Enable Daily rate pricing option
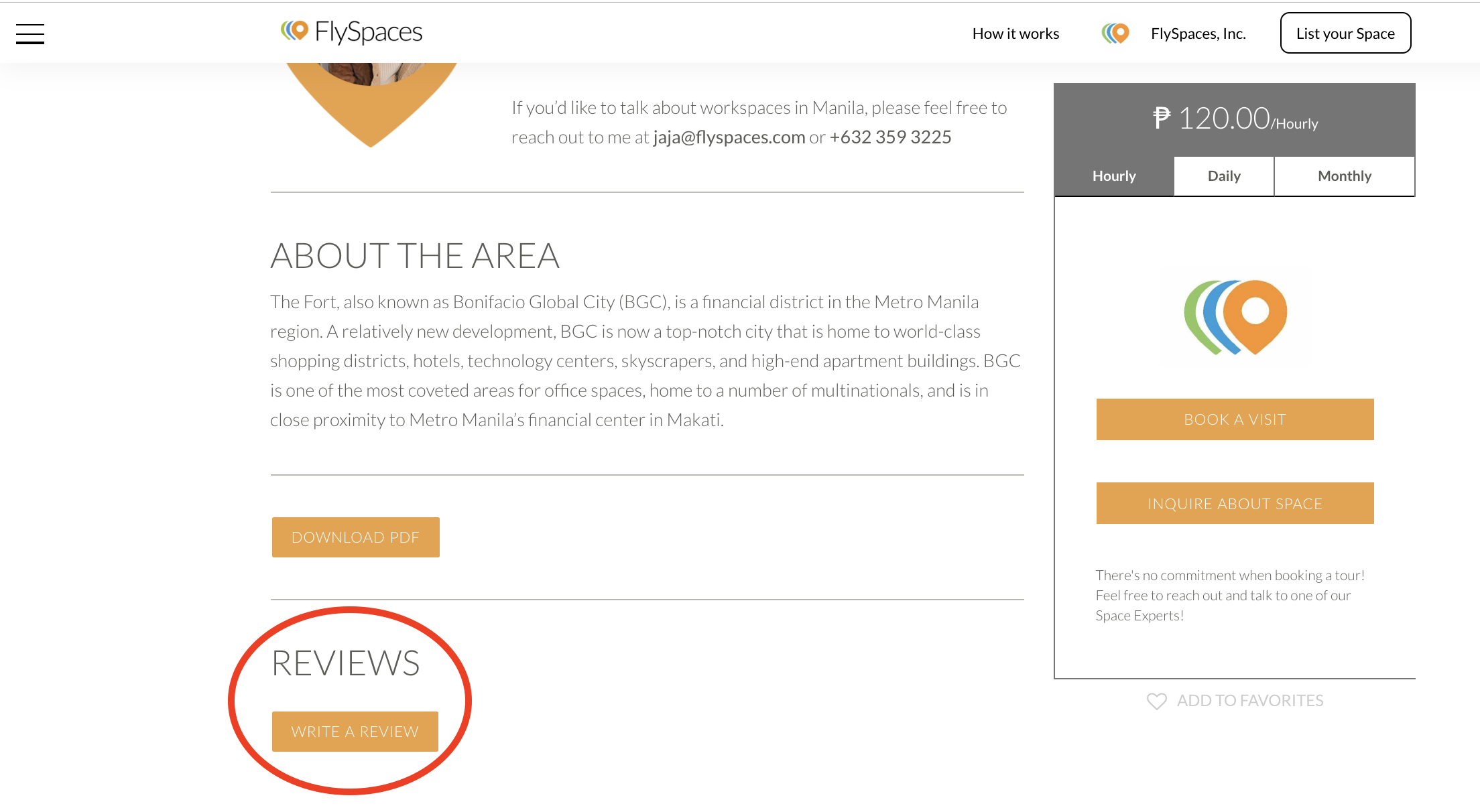This screenshot has width=1480, height=812. tap(1223, 175)
